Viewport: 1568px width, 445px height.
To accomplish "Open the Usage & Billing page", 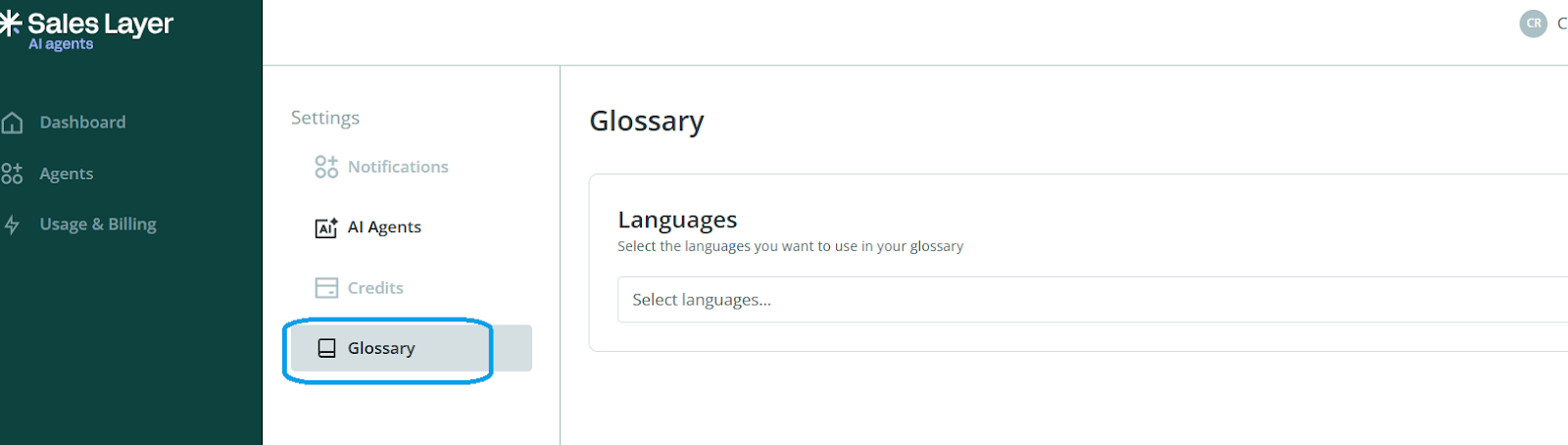I will (x=98, y=224).
